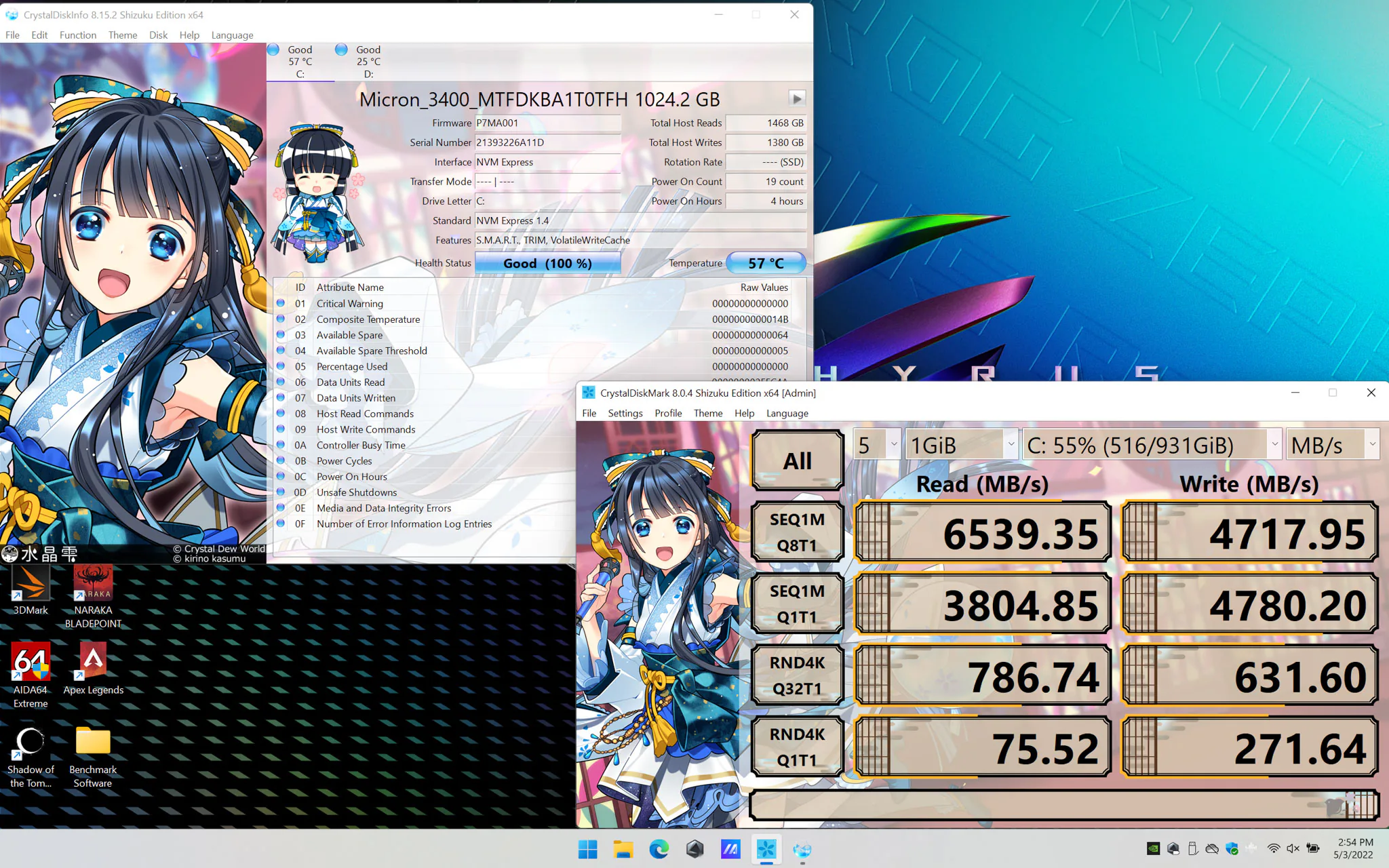Open the Theme menu in CrystalDiskInfo
The image size is (1389, 868).
click(123, 35)
